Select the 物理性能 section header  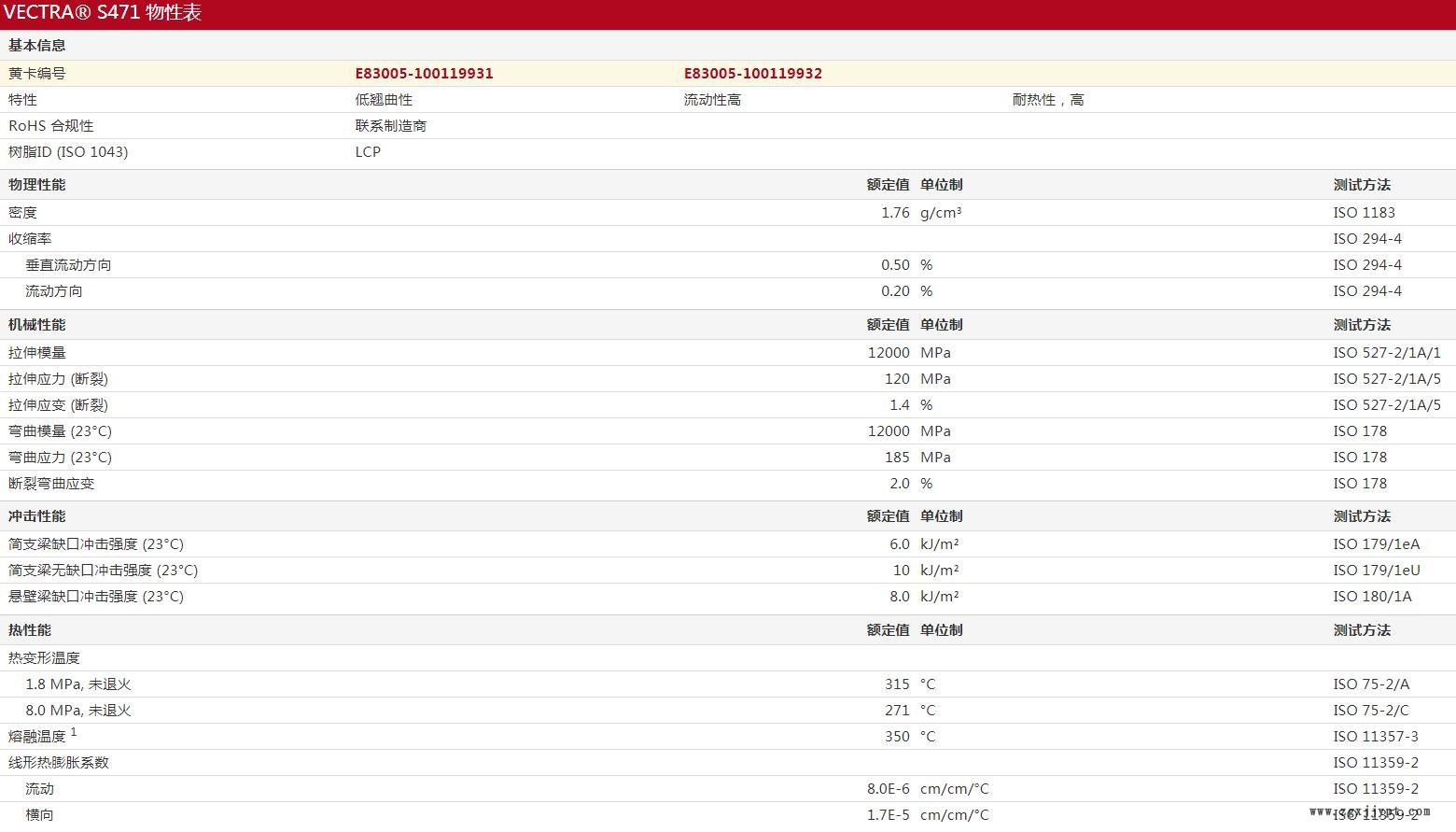(x=37, y=185)
